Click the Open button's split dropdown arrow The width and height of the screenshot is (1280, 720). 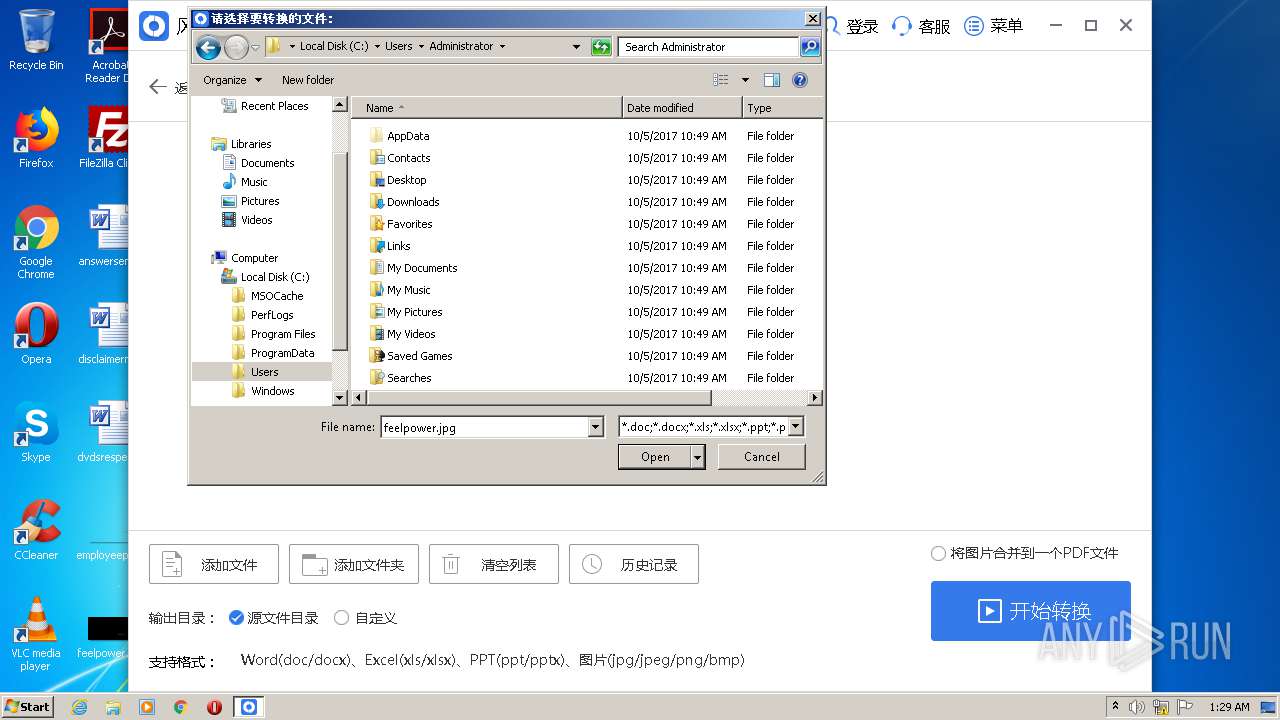click(698, 457)
